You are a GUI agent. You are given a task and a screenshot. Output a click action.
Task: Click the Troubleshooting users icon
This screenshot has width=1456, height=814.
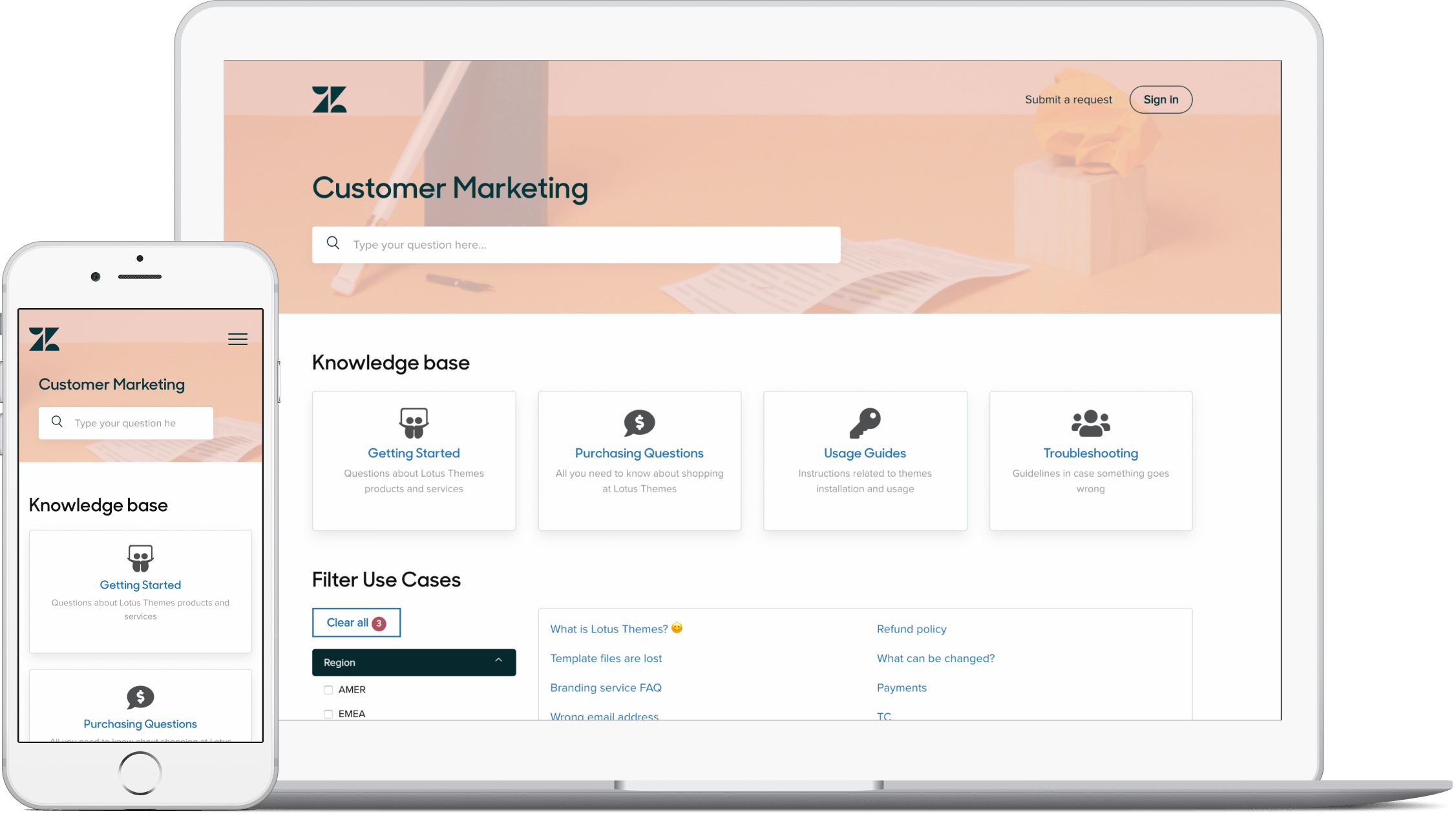tap(1090, 422)
